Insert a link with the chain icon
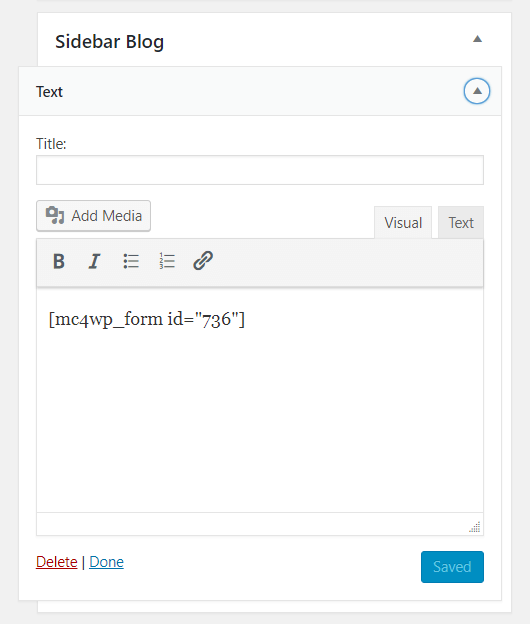The width and height of the screenshot is (530, 624). pos(203,261)
